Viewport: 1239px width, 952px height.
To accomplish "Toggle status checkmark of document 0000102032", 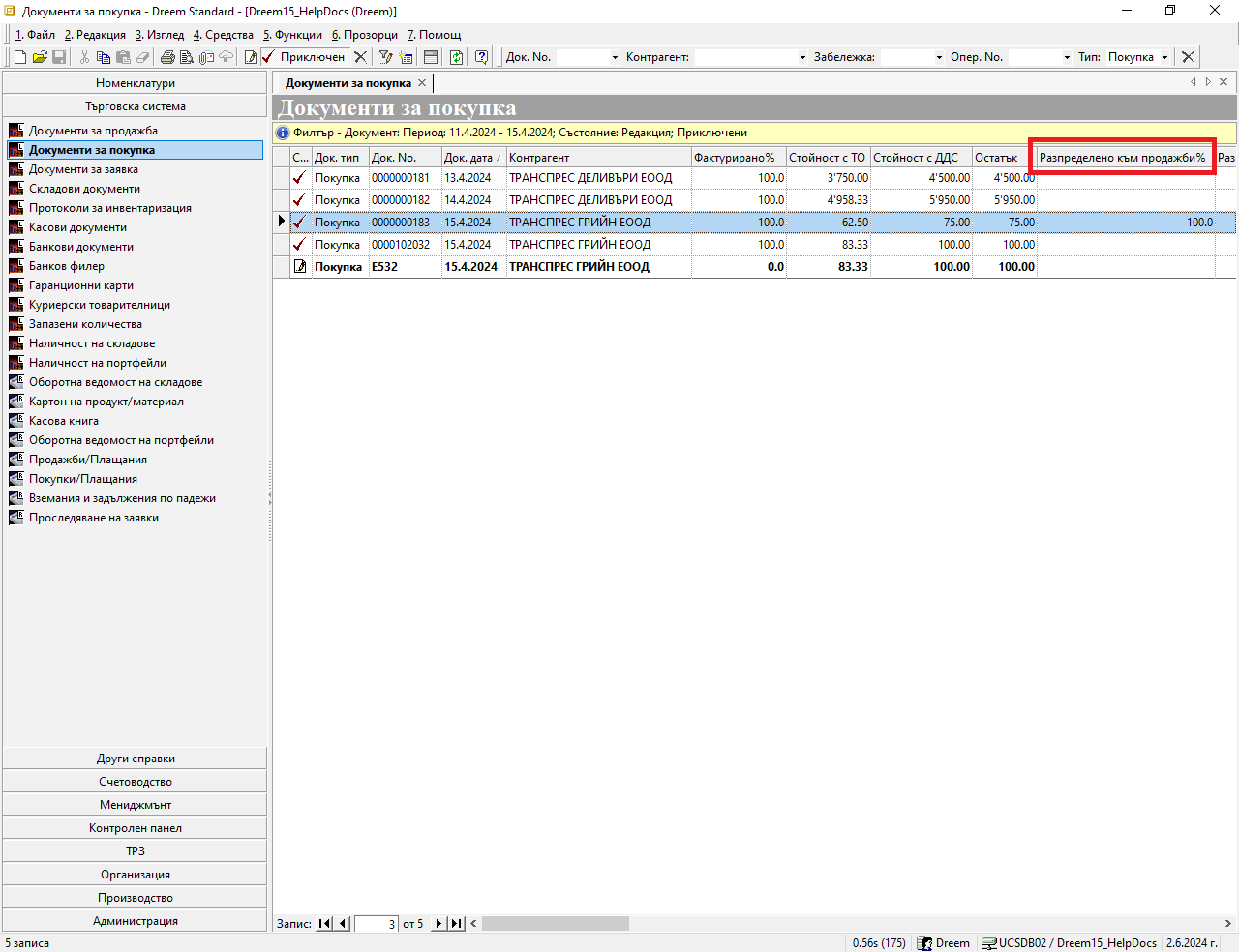I will pyautogui.click(x=300, y=245).
